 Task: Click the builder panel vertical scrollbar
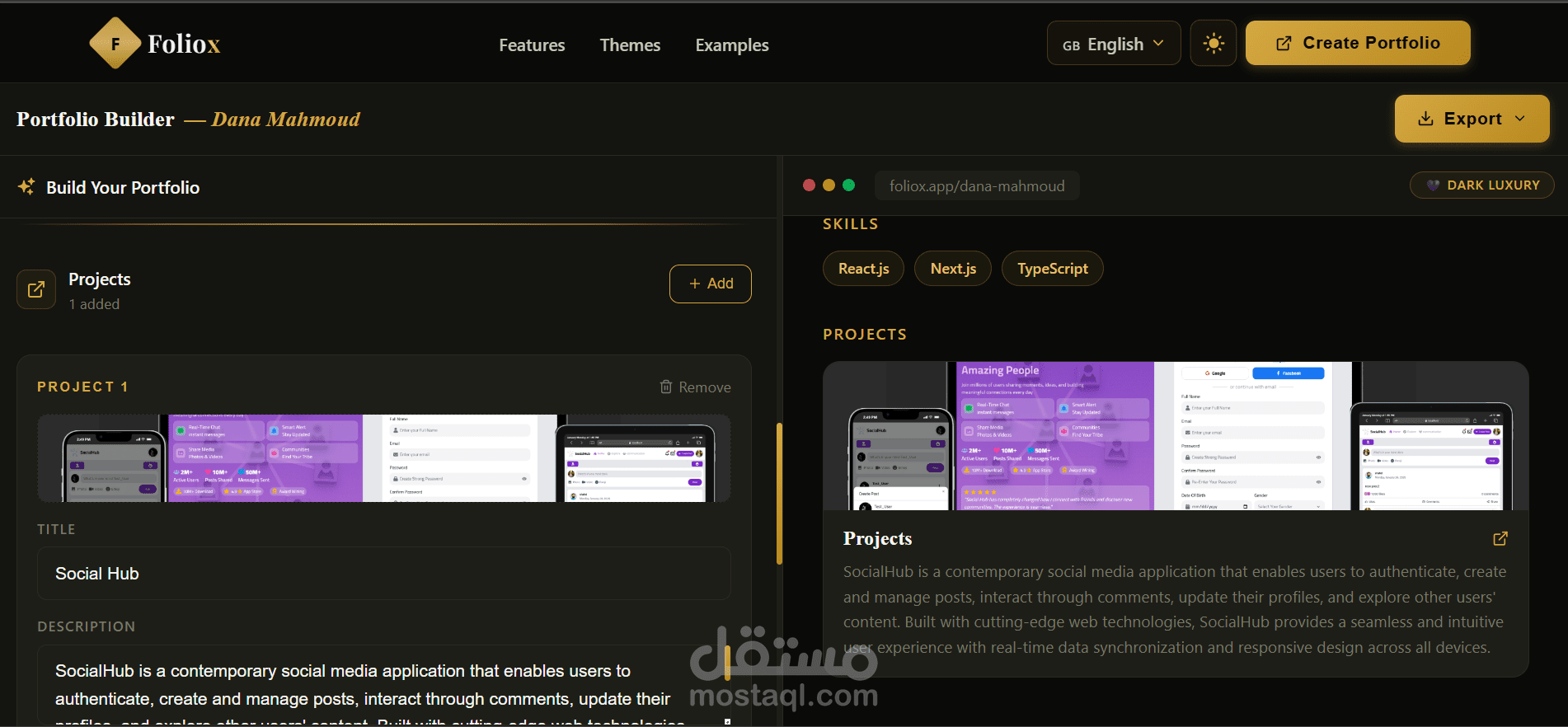click(x=779, y=495)
